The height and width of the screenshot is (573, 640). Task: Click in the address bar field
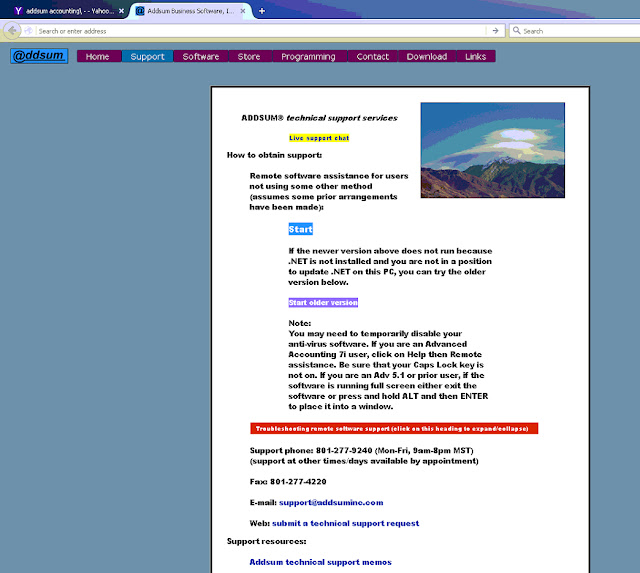tap(261, 31)
